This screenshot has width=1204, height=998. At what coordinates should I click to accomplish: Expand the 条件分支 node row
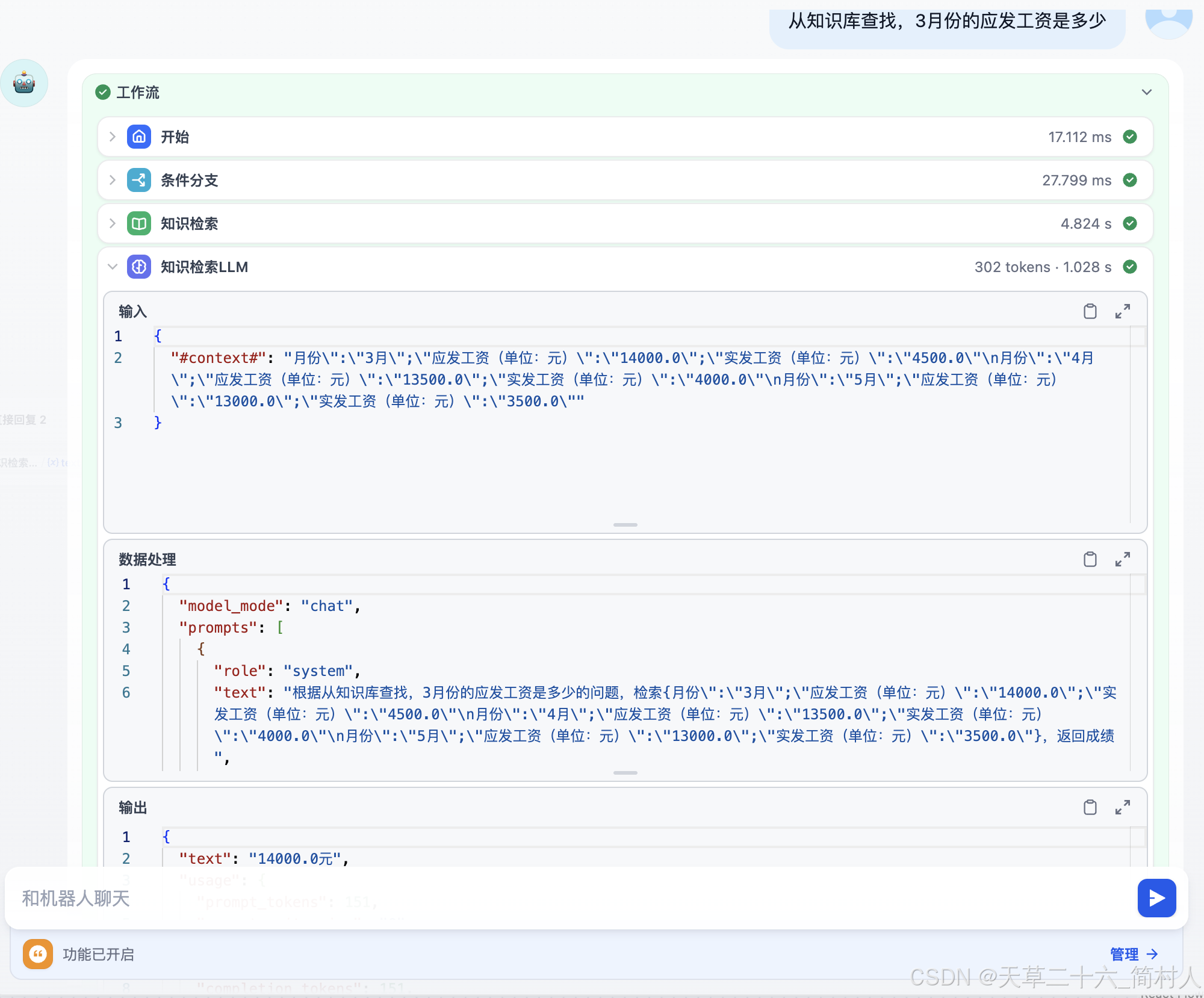[113, 180]
